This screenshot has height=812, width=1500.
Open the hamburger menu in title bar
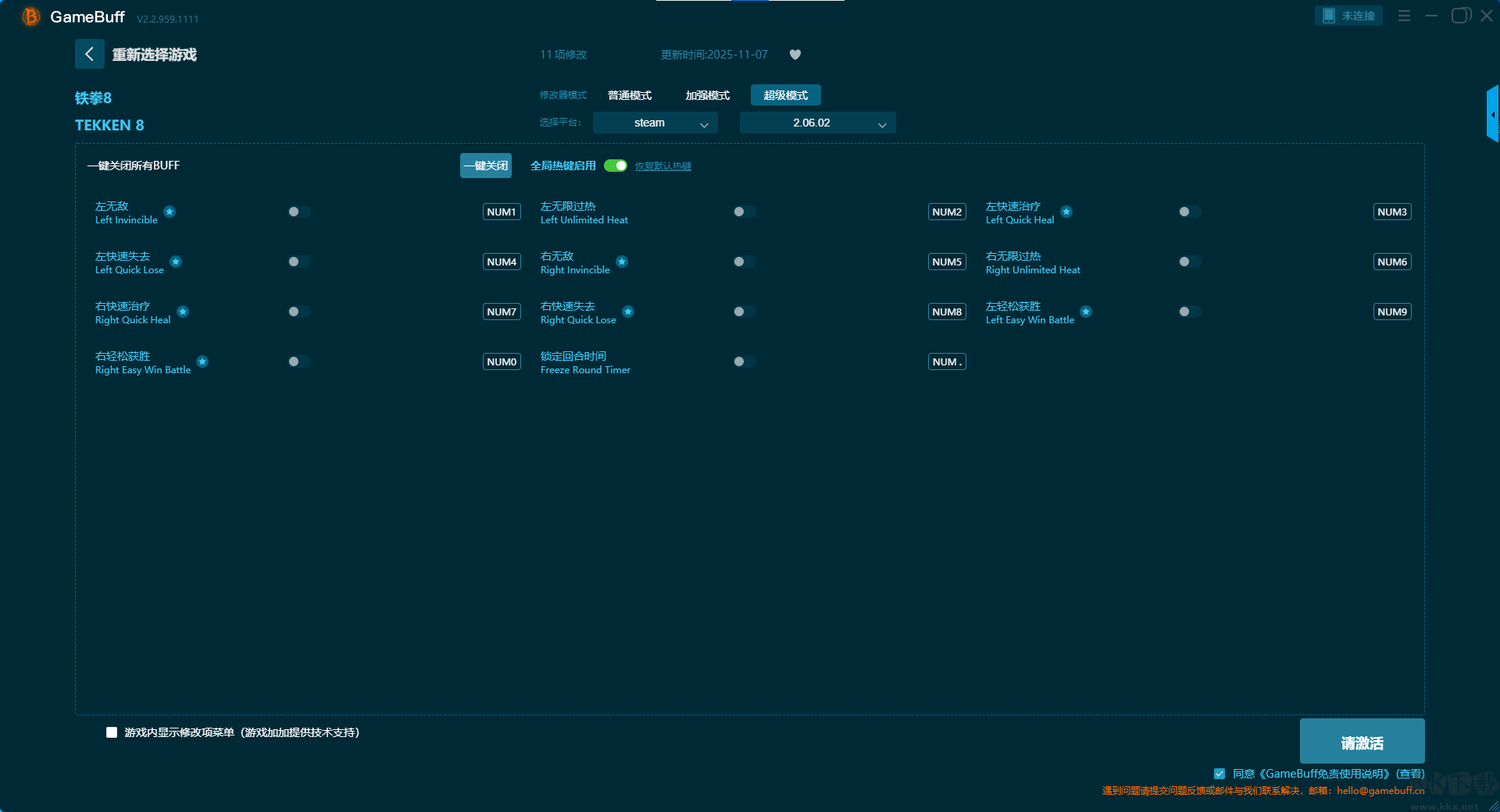point(1404,16)
